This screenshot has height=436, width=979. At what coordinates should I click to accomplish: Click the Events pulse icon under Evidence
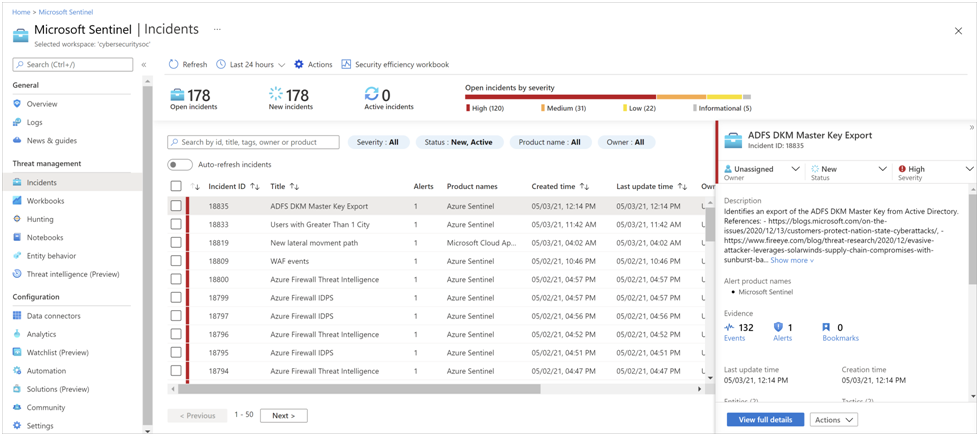point(729,327)
